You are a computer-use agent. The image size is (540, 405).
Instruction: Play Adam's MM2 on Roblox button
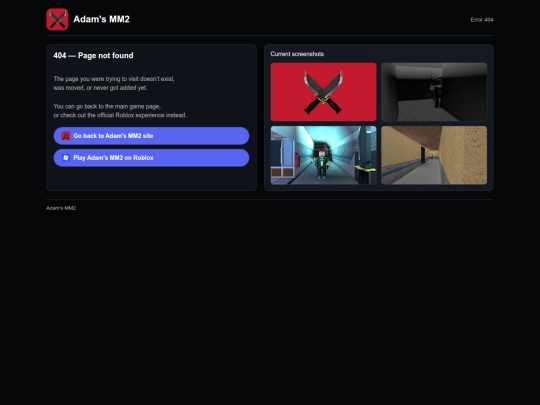pos(151,158)
